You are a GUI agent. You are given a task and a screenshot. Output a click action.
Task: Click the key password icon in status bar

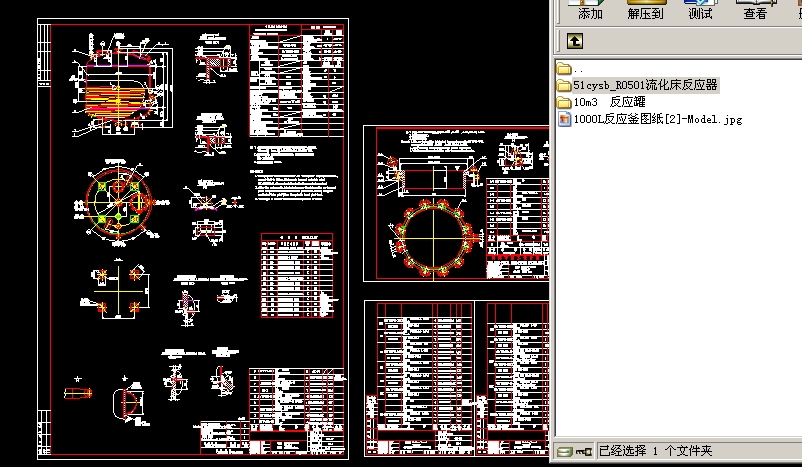(584, 452)
